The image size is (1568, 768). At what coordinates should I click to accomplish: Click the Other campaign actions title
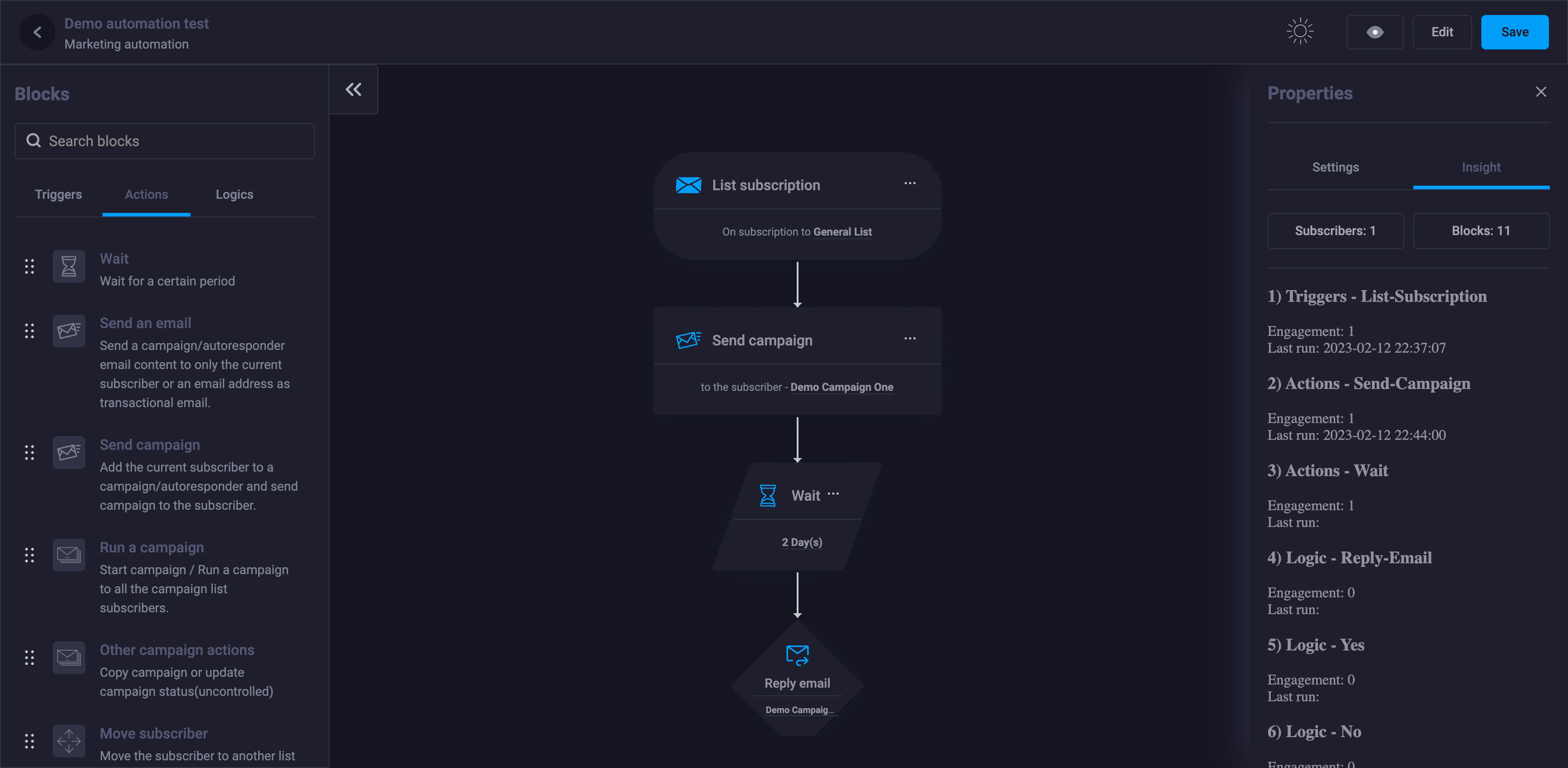click(176, 650)
